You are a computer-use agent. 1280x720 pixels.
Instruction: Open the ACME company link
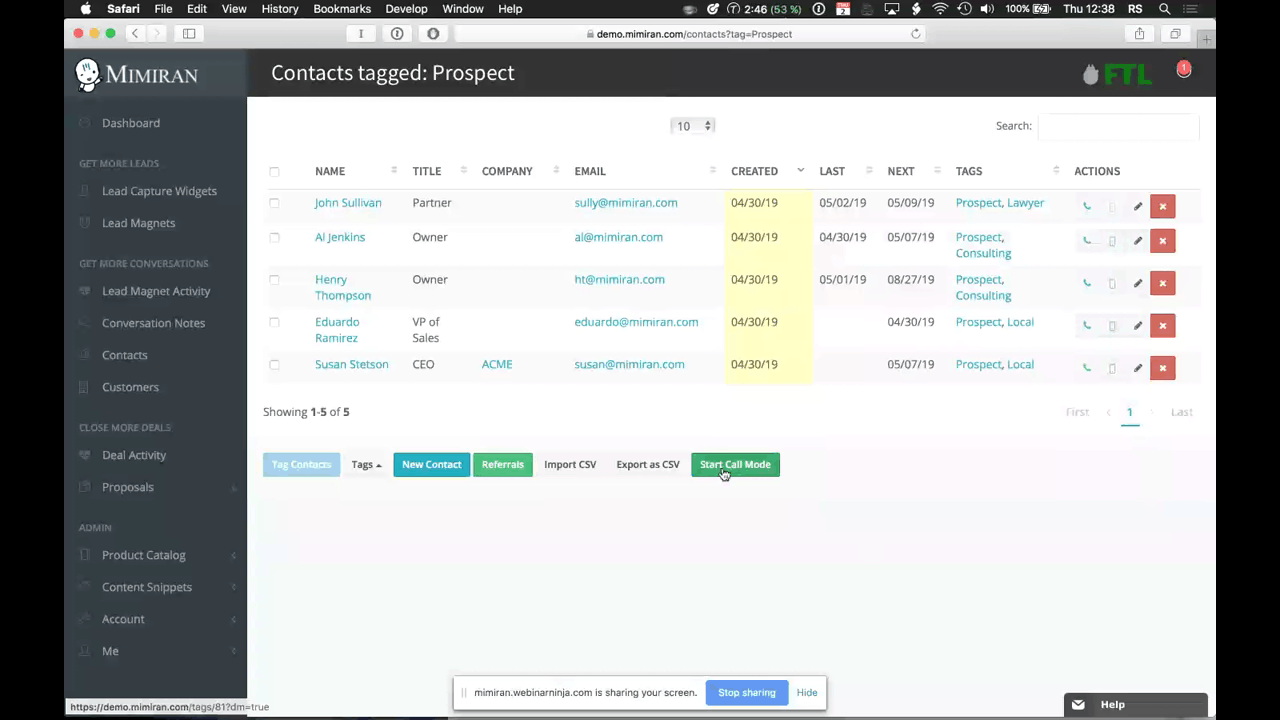tap(497, 365)
